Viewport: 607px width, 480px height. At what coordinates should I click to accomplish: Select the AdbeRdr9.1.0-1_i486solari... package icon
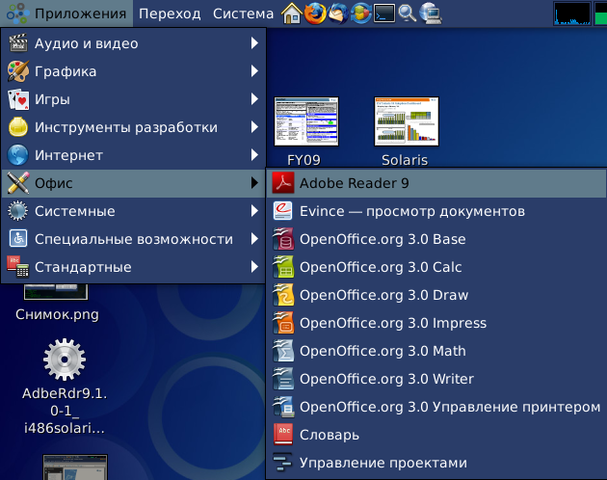click(64, 360)
